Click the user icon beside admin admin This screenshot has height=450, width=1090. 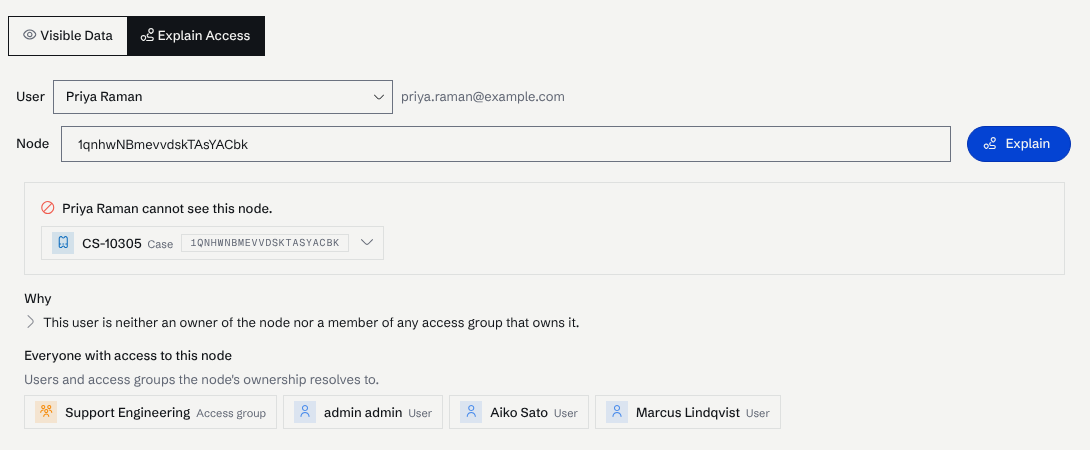click(304, 412)
